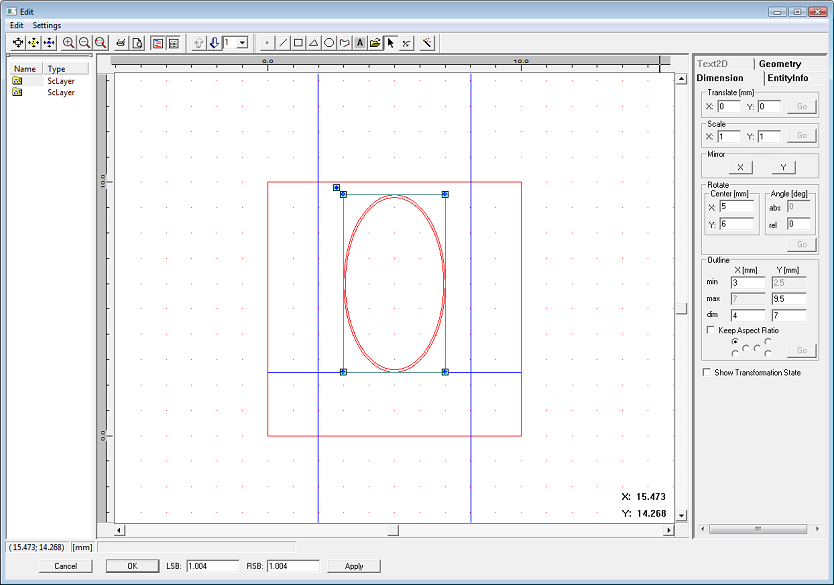Select the rectangle drawing tool
834x585 pixels.
pos(298,43)
